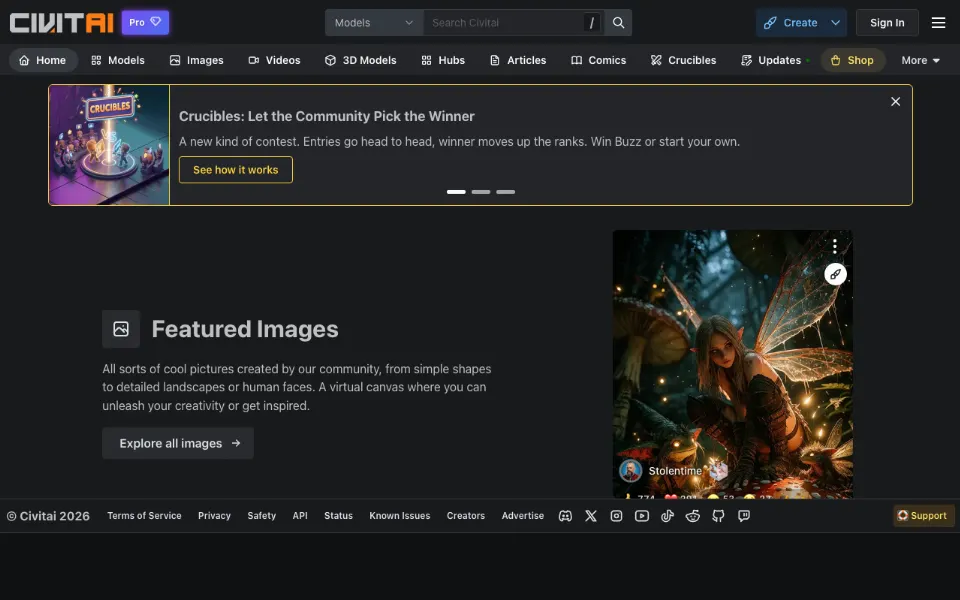This screenshot has height=600, width=960.
Task: Open the Reddit footer icon
Action: [x=692, y=516]
